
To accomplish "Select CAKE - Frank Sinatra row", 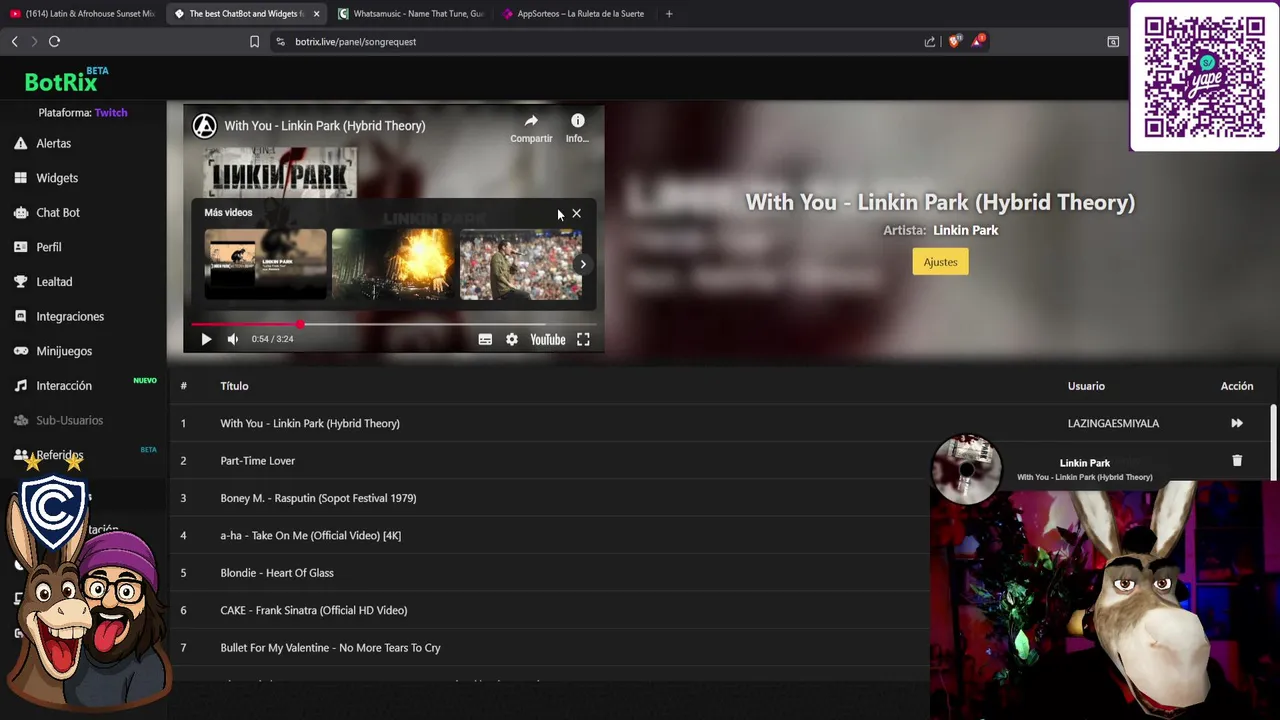I will (x=548, y=610).
